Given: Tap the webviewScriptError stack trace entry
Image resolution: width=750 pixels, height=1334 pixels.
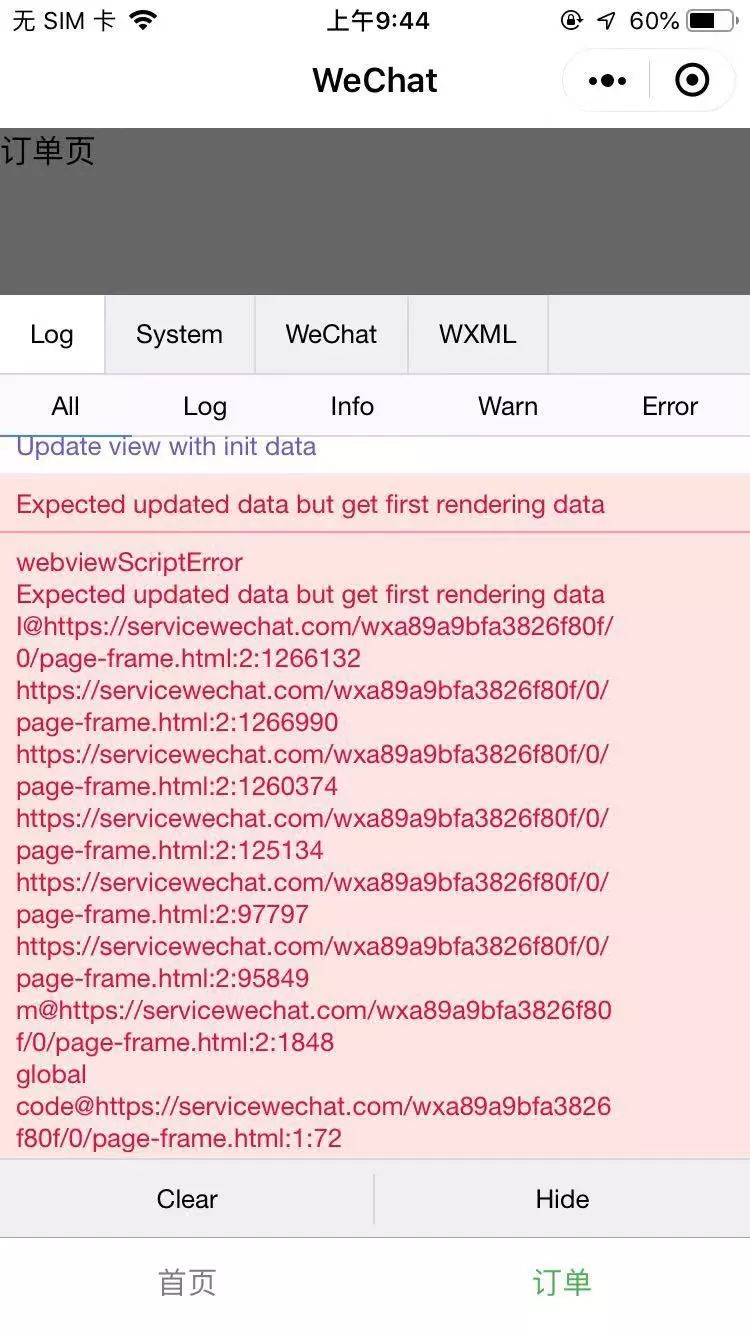Looking at the screenshot, I should 375,846.
